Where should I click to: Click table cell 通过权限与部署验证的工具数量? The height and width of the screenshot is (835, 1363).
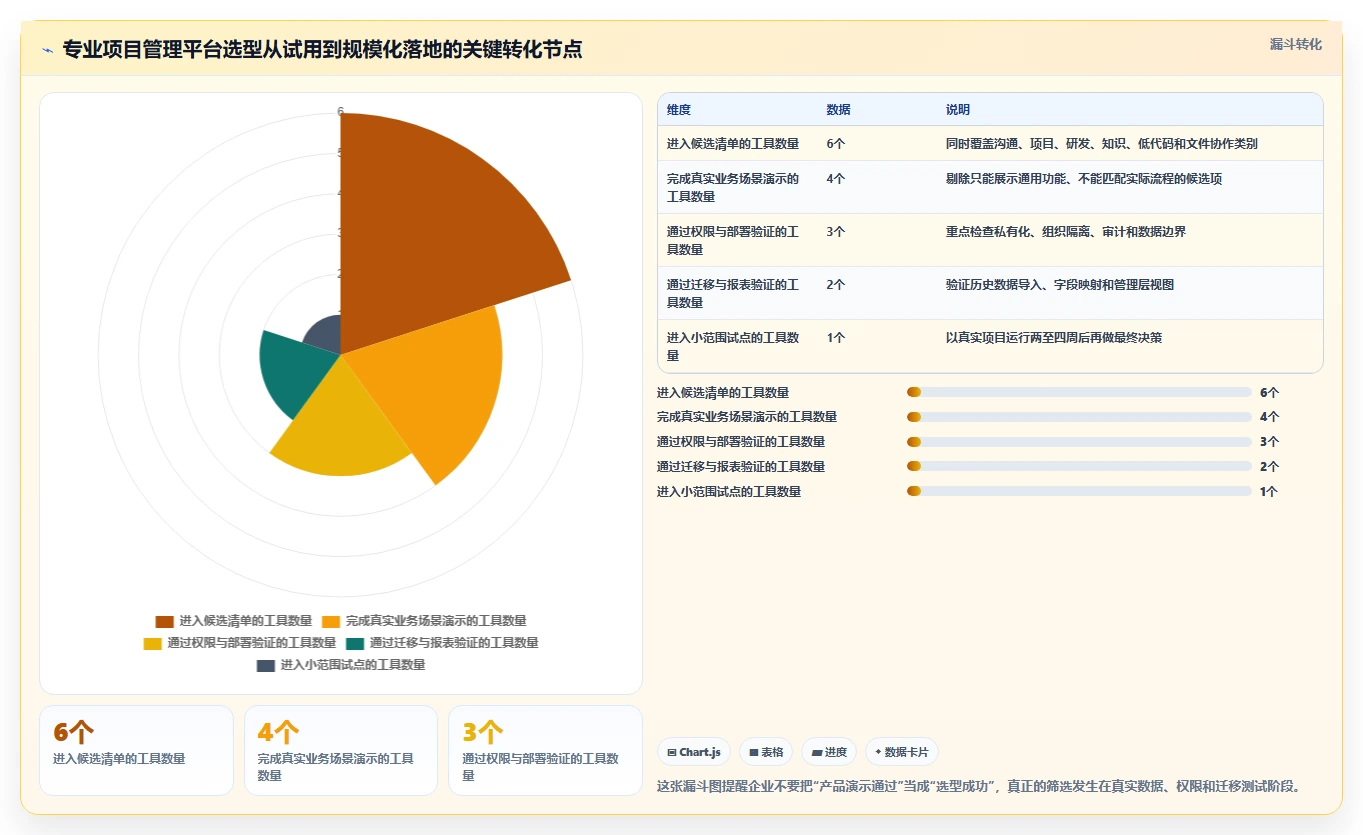[733, 241]
